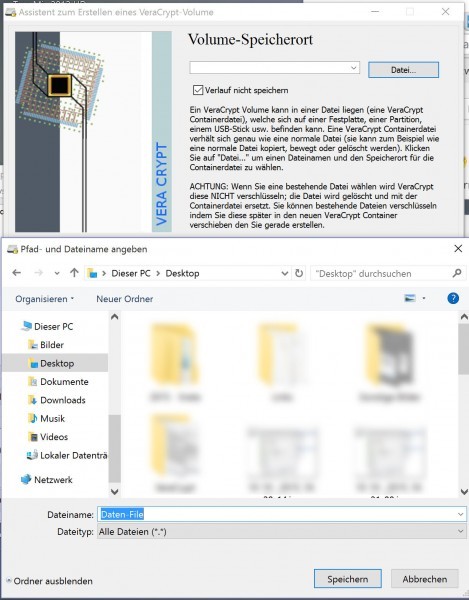469x600 pixels.
Task: Toggle the 'Verlauf nicht speichern' checkbox
Action: point(198,90)
